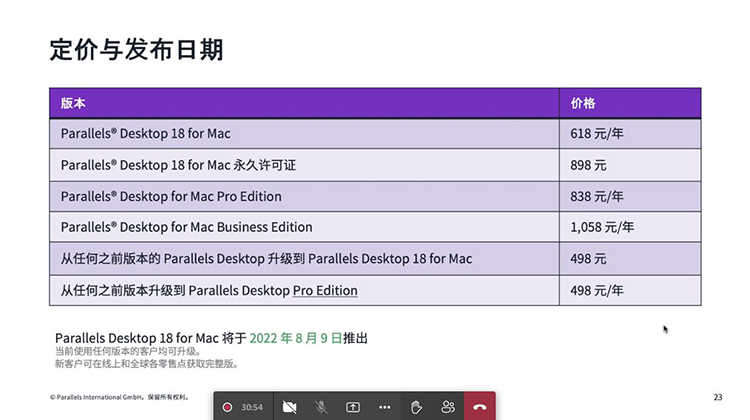
Task: Click the red hang up button
Action: (x=480, y=407)
